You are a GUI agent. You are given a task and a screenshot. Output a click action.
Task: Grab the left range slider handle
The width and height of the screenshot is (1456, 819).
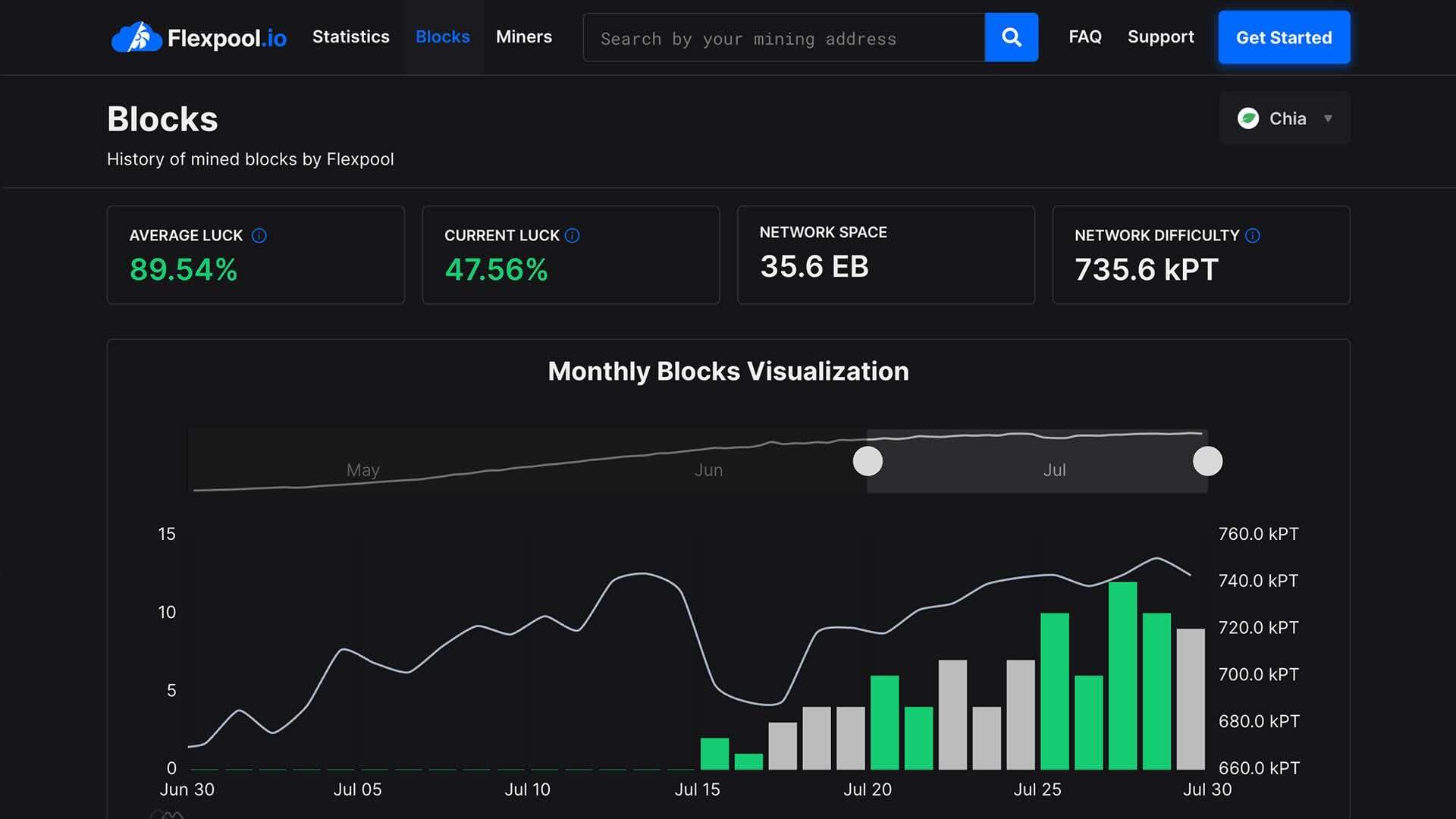[x=868, y=461]
